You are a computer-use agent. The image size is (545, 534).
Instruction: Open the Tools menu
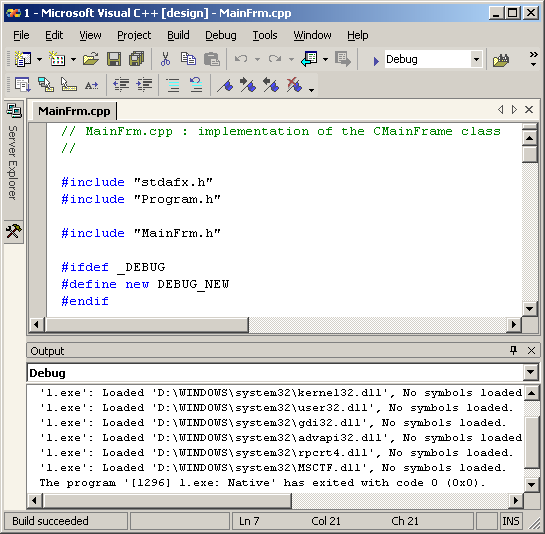265,35
